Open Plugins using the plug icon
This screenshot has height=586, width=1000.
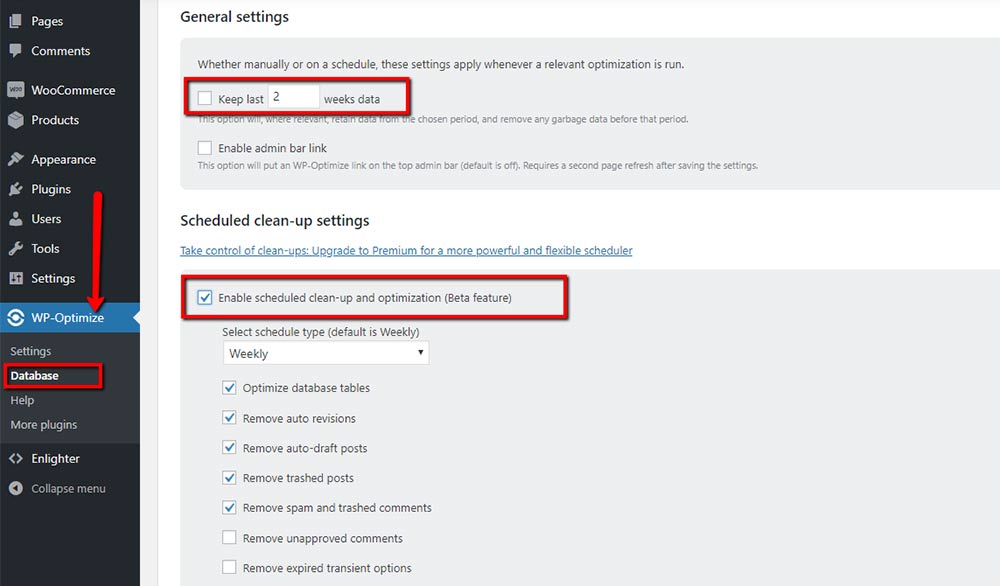[x=15, y=189]
